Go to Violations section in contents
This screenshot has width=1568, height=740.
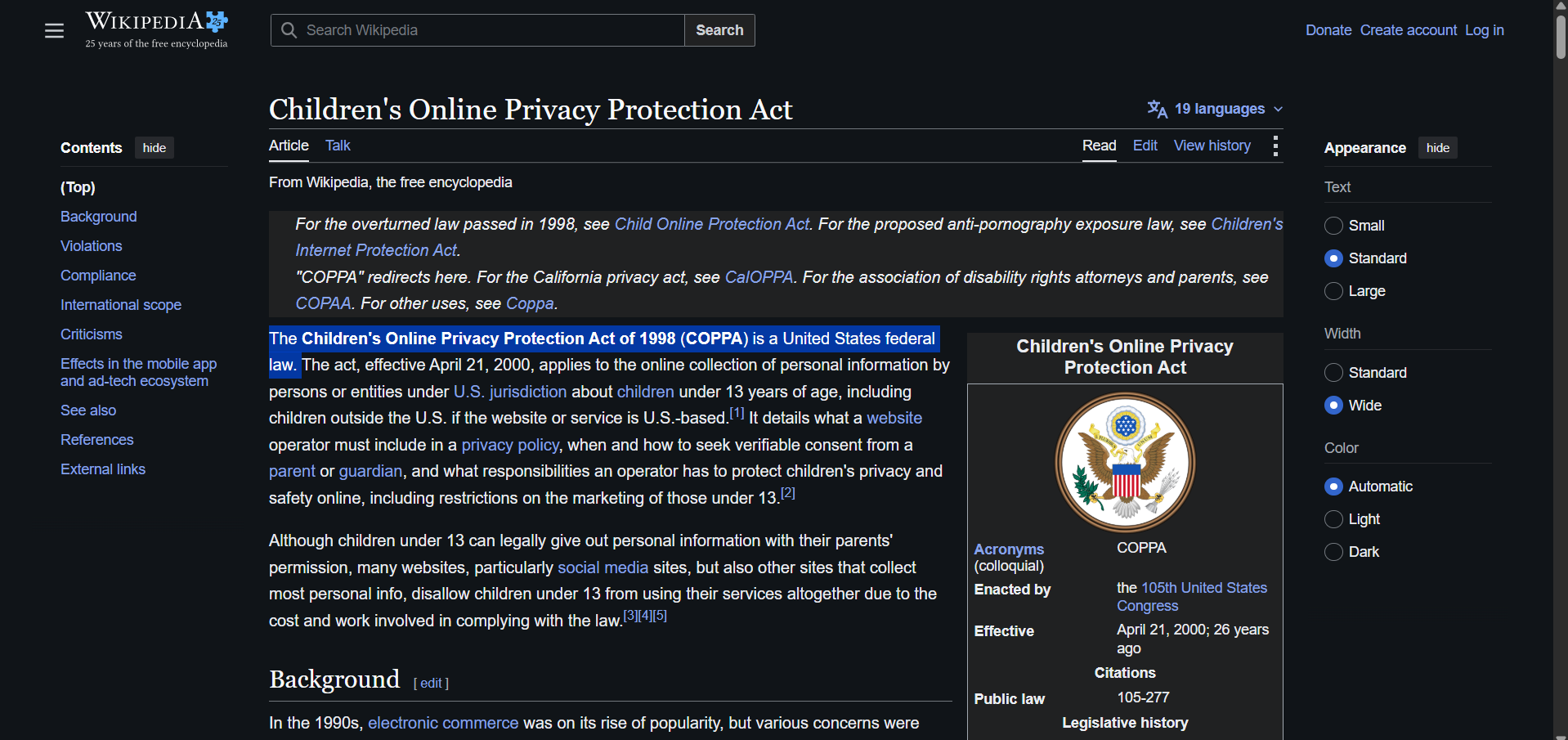92,246
